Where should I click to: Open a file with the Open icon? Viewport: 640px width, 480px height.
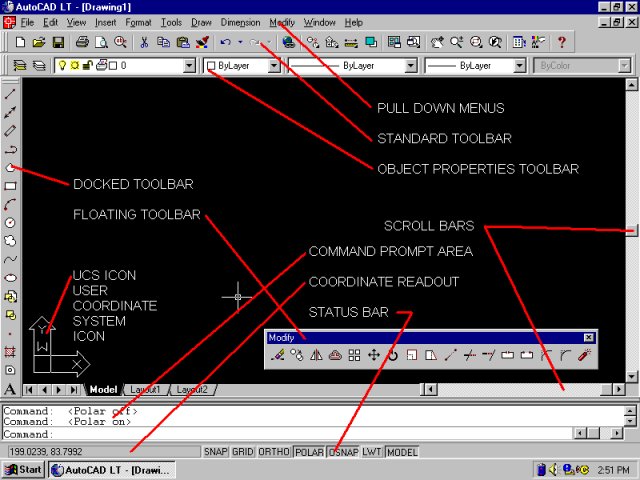tap(39, 42)
